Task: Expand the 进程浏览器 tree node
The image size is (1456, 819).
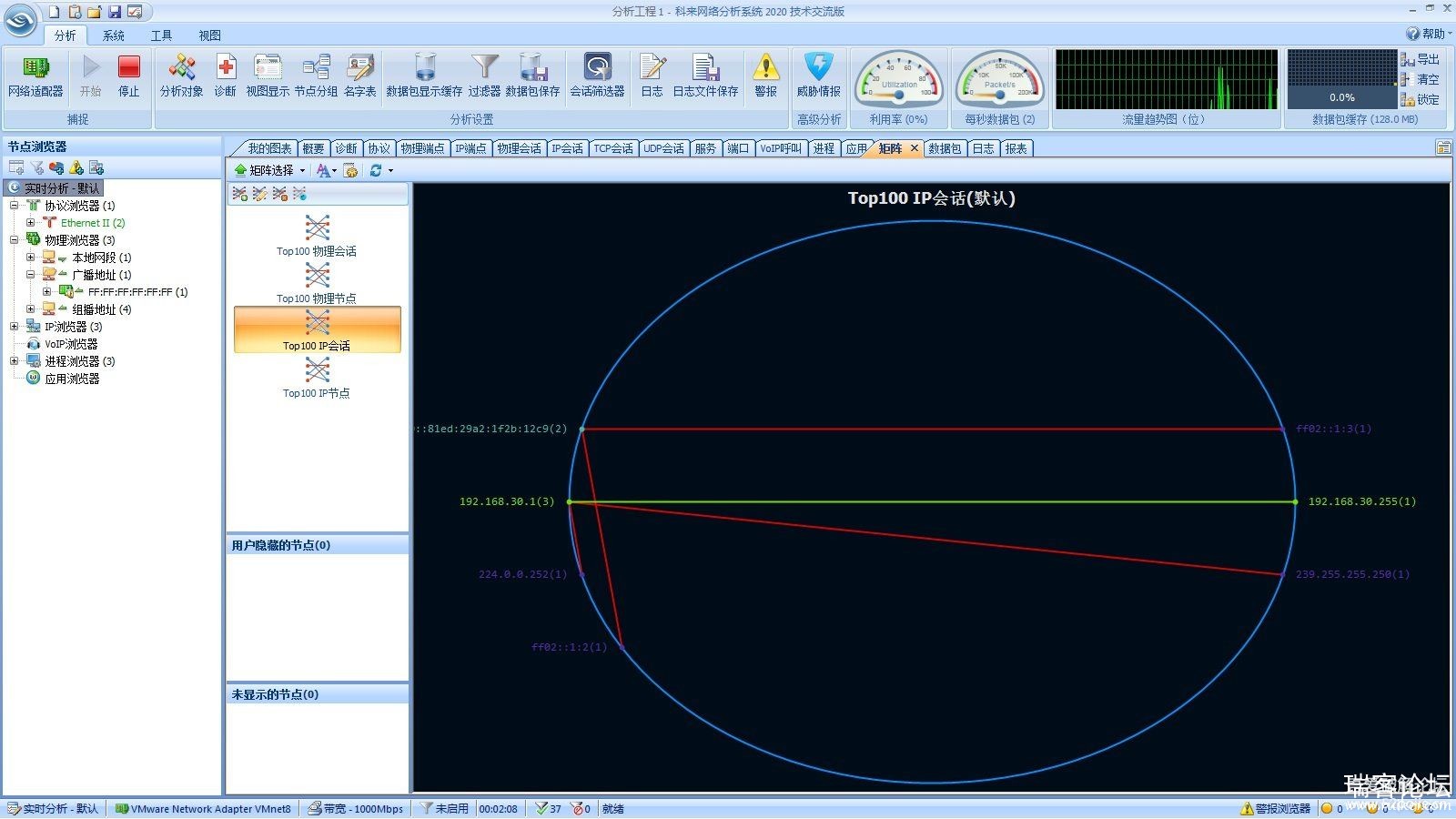Action: [15, 361]
